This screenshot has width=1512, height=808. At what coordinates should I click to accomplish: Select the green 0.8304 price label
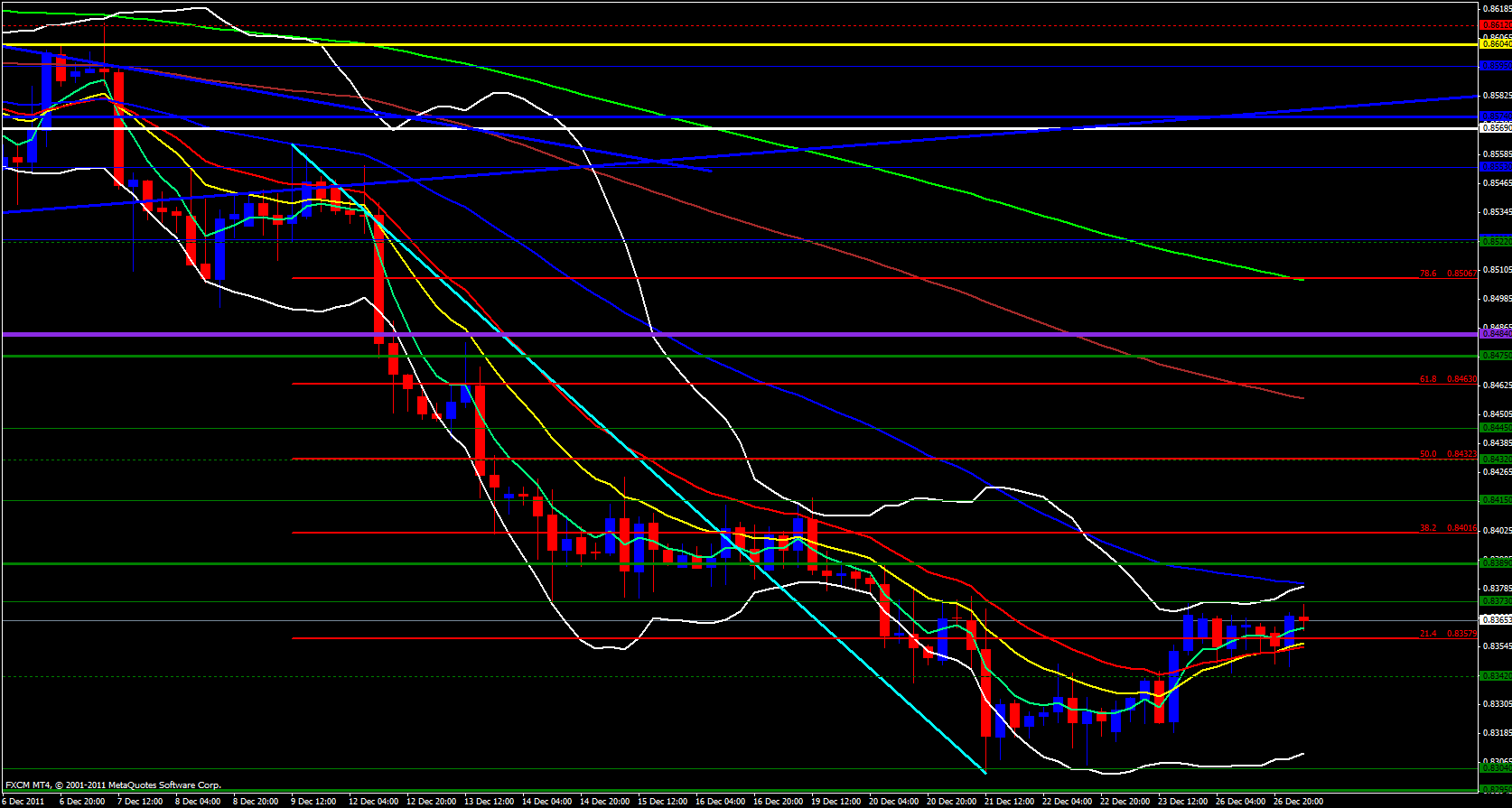pyautogui.click(x=1496, y=768)
